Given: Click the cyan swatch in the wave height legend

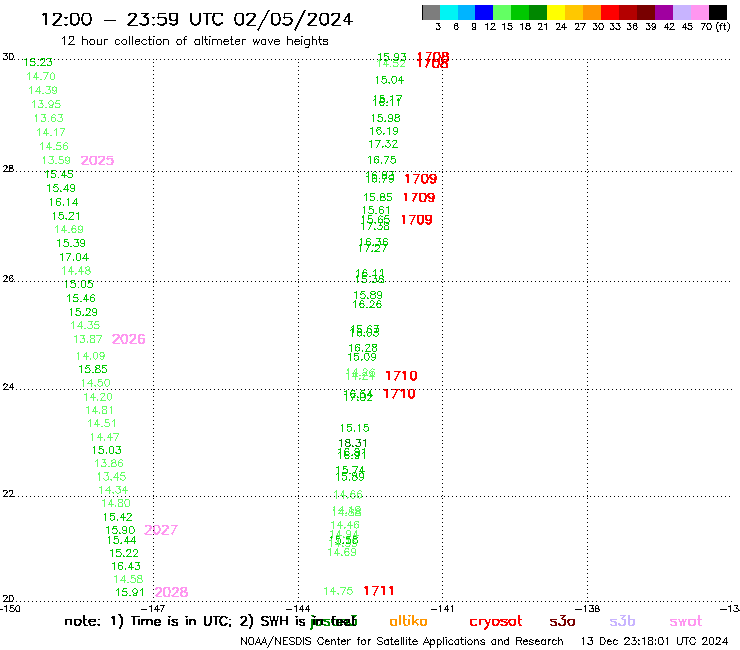Looking at the screenshot, I should click(x=449, y=12).
